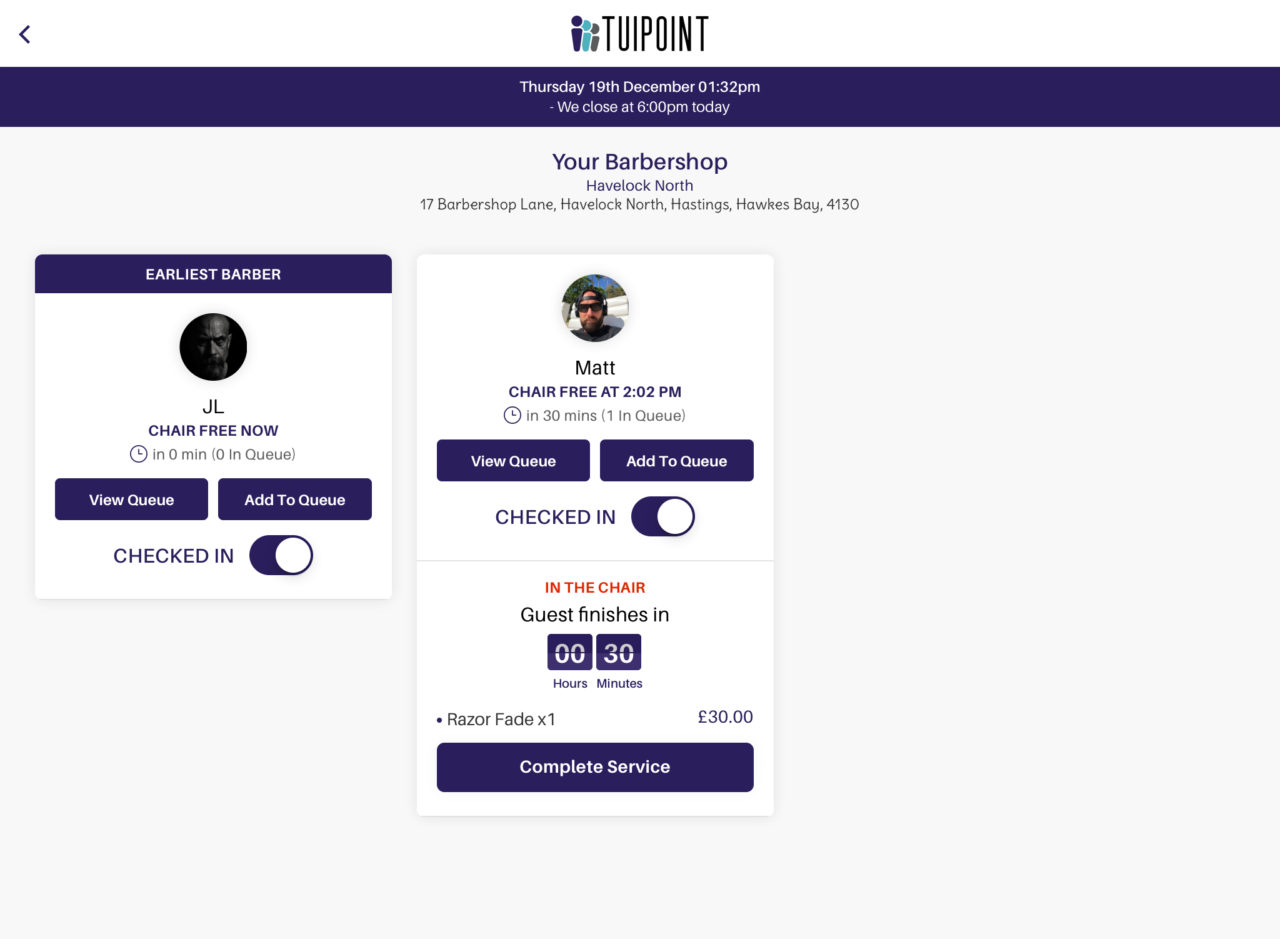Screen dimensions: 1280x939
Task: Click Add To Queue on Matt's card
Action: [x=677, y=461]
